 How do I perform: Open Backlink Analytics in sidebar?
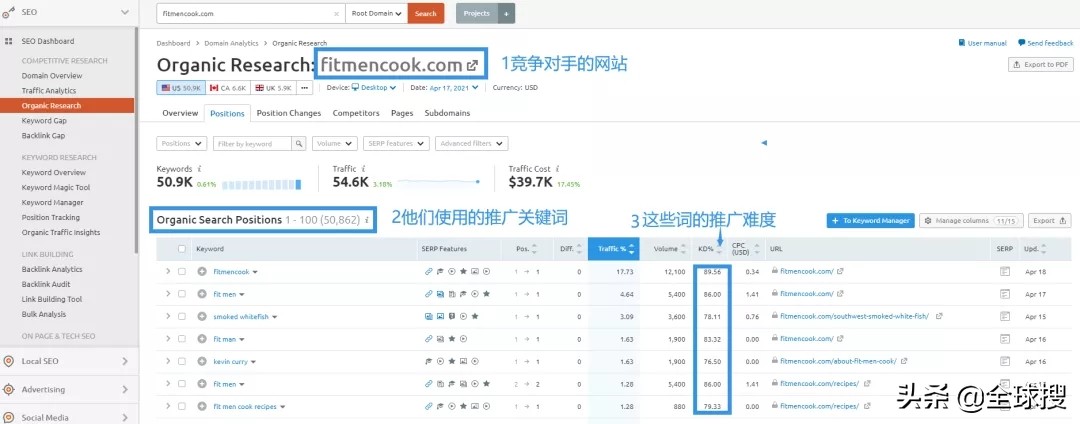pyautogui.click(x=52, y=270)
